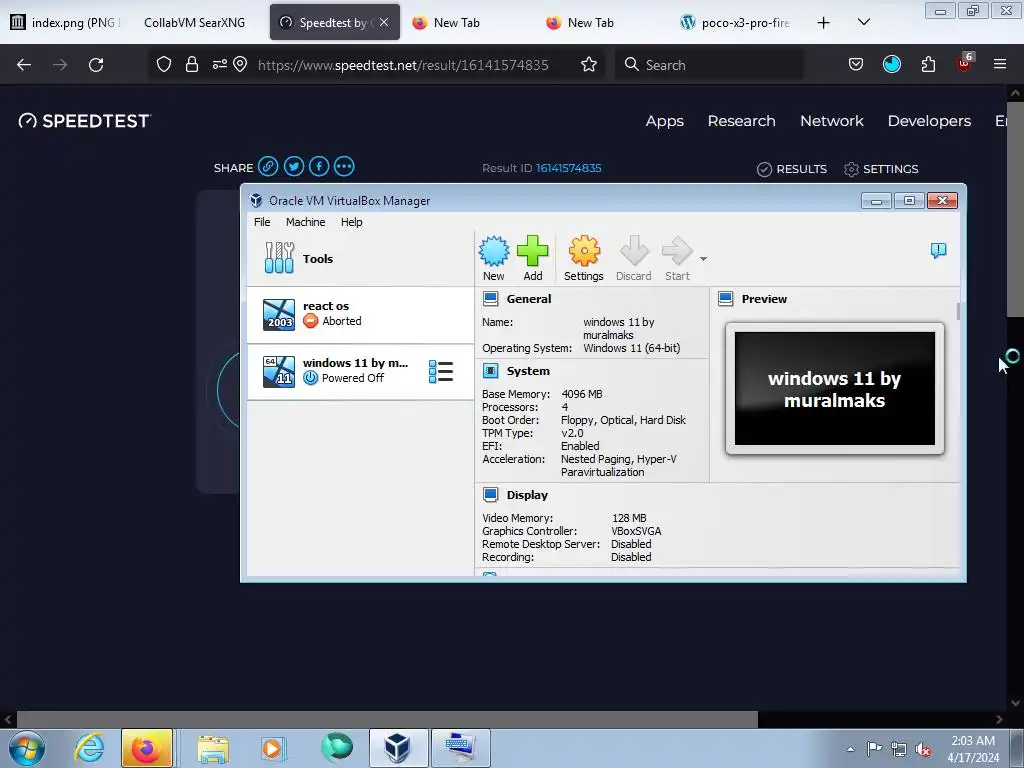Open Windows Explorer folder on taskbar
This screenshot has height=768, width=1024.
[213, 748]
